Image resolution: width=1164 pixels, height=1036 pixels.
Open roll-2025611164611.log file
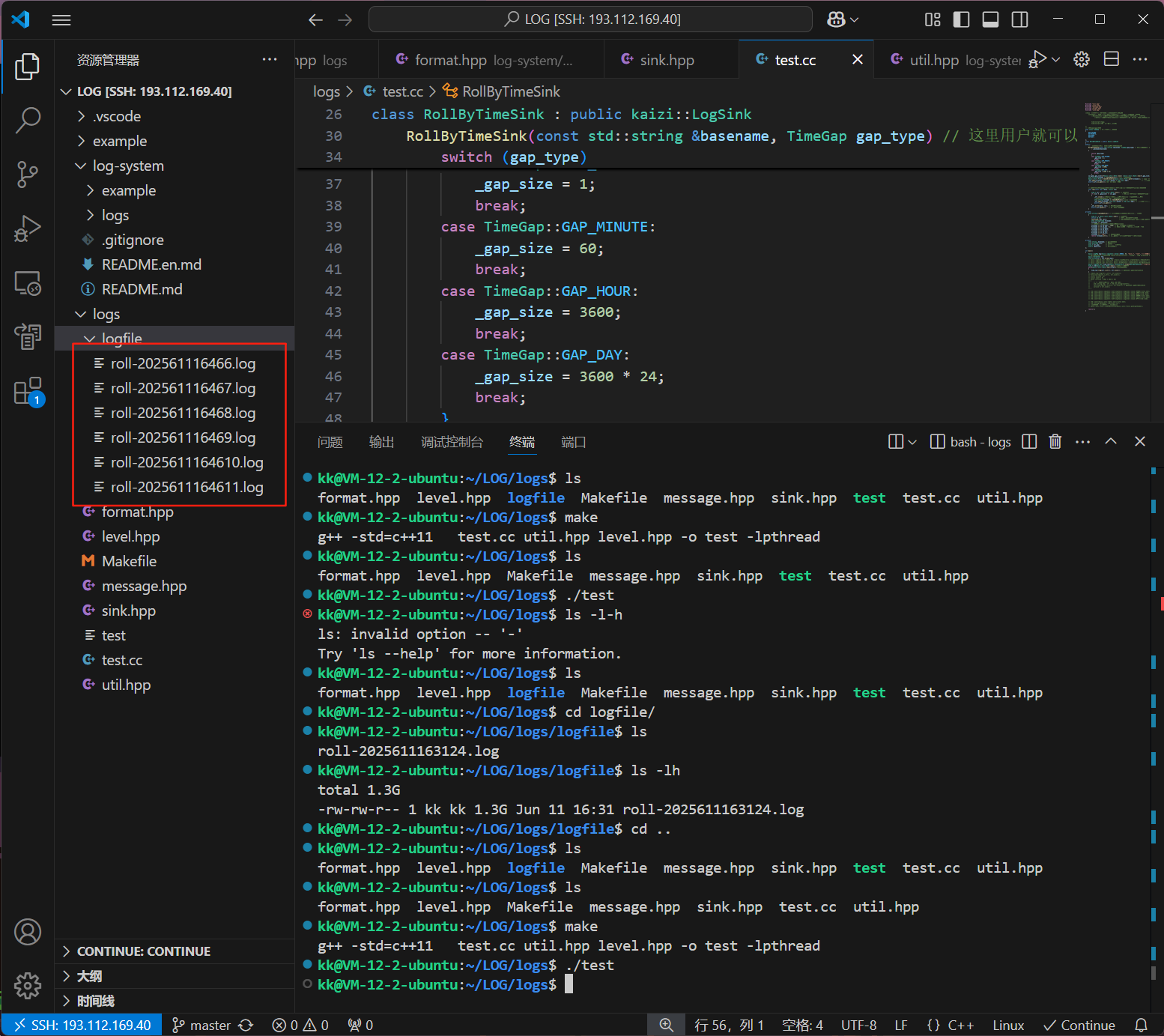[175, 487]
